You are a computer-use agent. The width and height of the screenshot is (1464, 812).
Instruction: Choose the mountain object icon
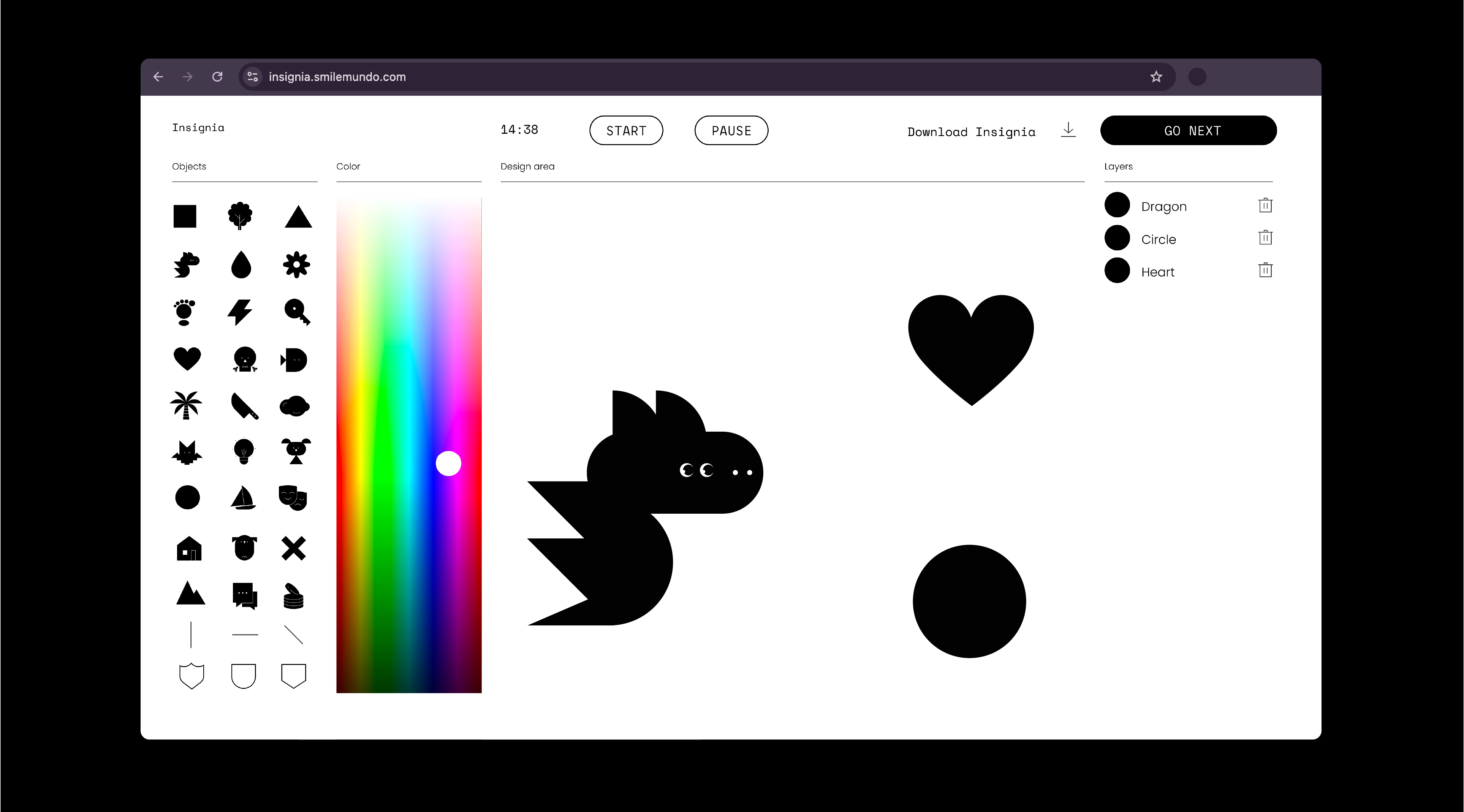tap(190, 593)
